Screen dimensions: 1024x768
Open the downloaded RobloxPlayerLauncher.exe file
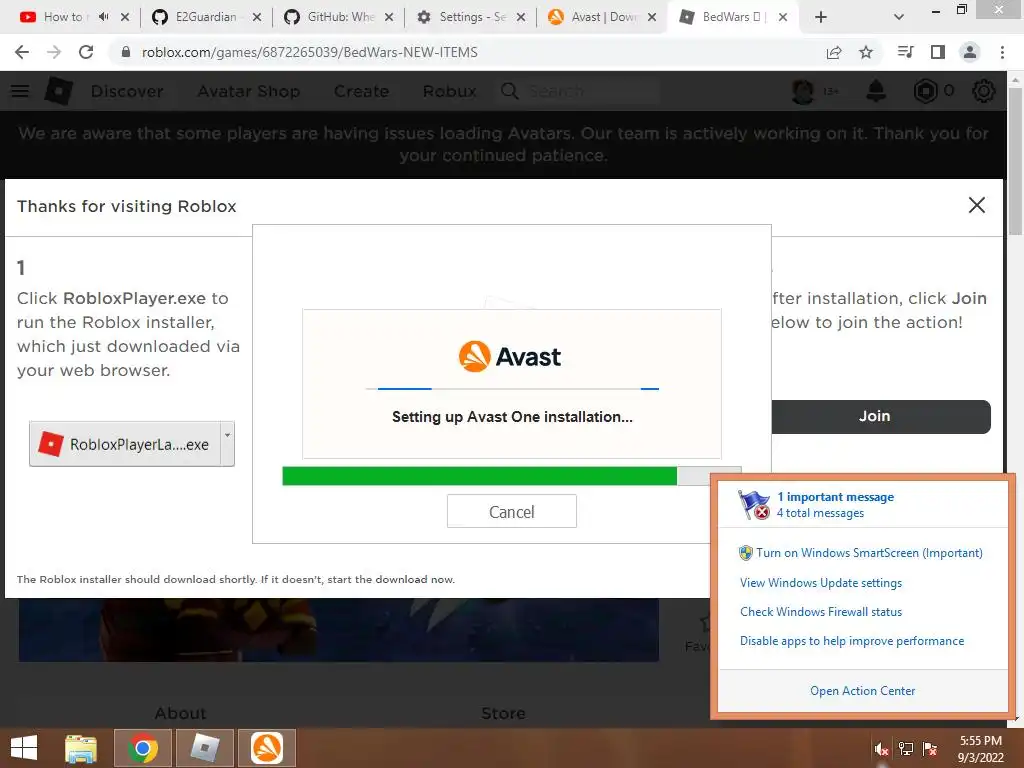(x=125, y=444)
